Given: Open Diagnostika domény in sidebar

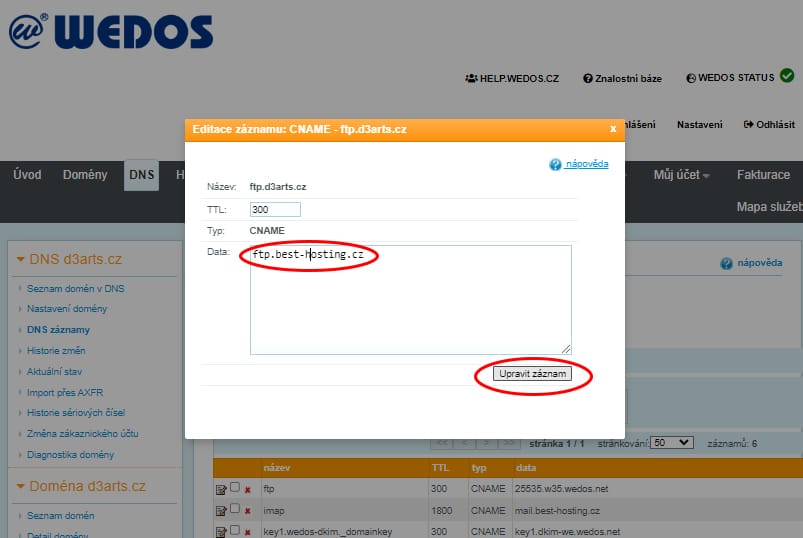Looking at the screenshot, I should coord(71,455).
